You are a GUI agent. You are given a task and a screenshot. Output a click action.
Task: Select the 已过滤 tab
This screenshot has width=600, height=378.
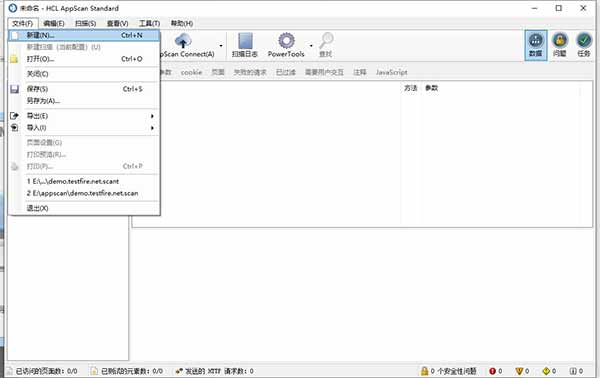tap(286, 72)
